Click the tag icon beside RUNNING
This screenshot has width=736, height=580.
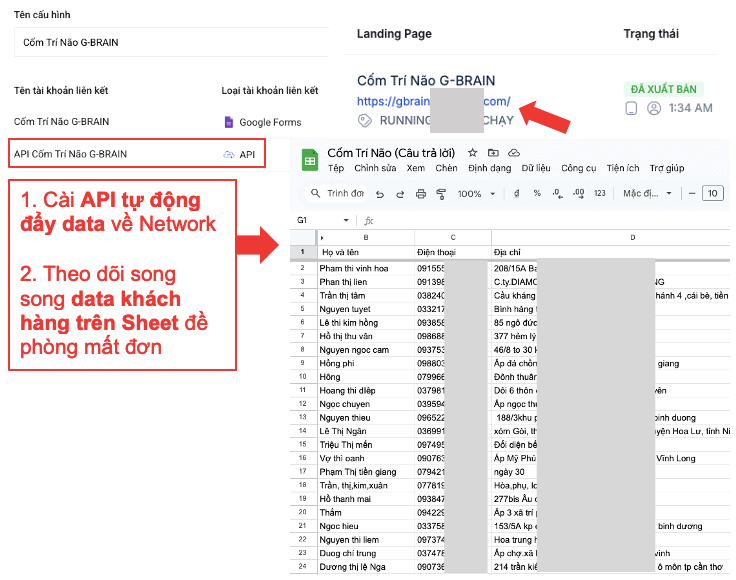click(365, 121)
